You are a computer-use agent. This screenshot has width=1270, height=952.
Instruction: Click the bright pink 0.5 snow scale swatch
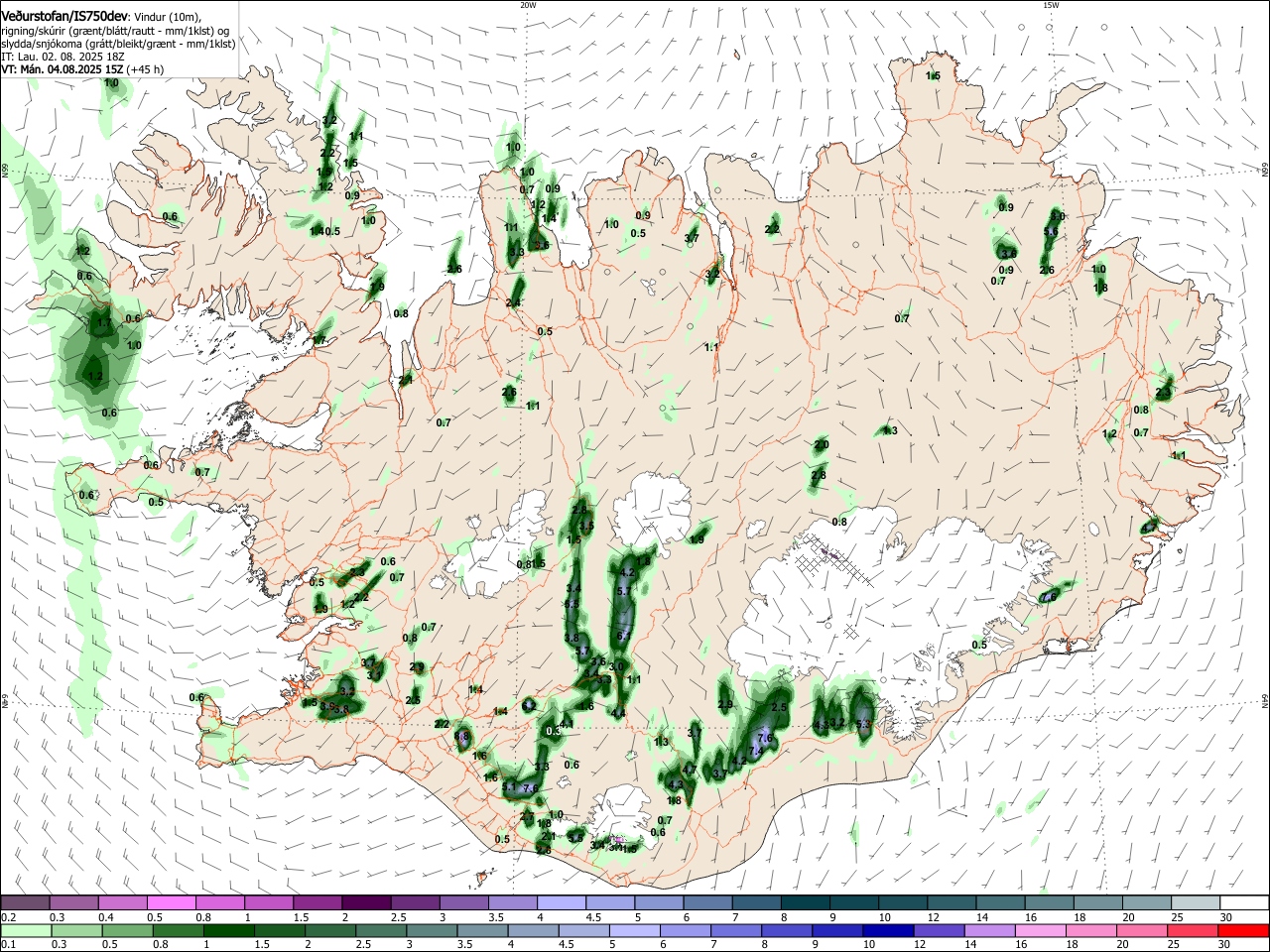[x=171, y=902]
